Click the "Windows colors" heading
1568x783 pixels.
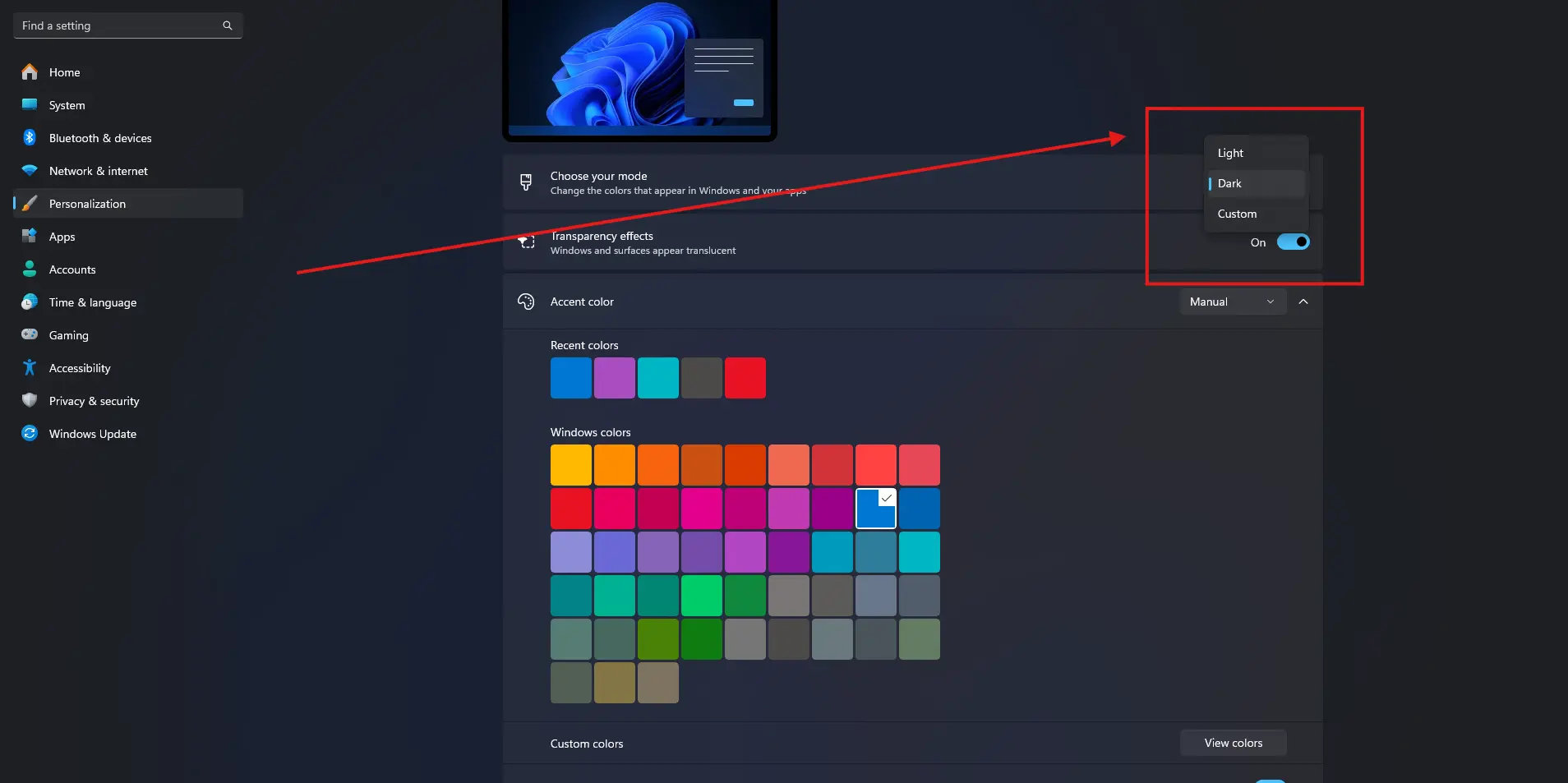click(591, 432)
